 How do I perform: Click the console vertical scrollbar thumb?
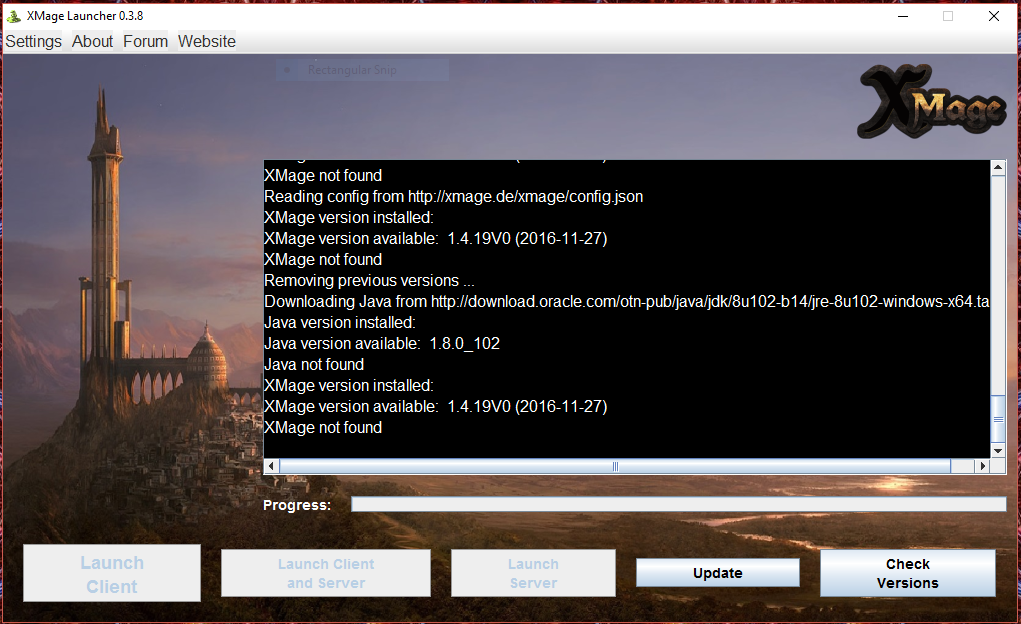pos(997,419)
